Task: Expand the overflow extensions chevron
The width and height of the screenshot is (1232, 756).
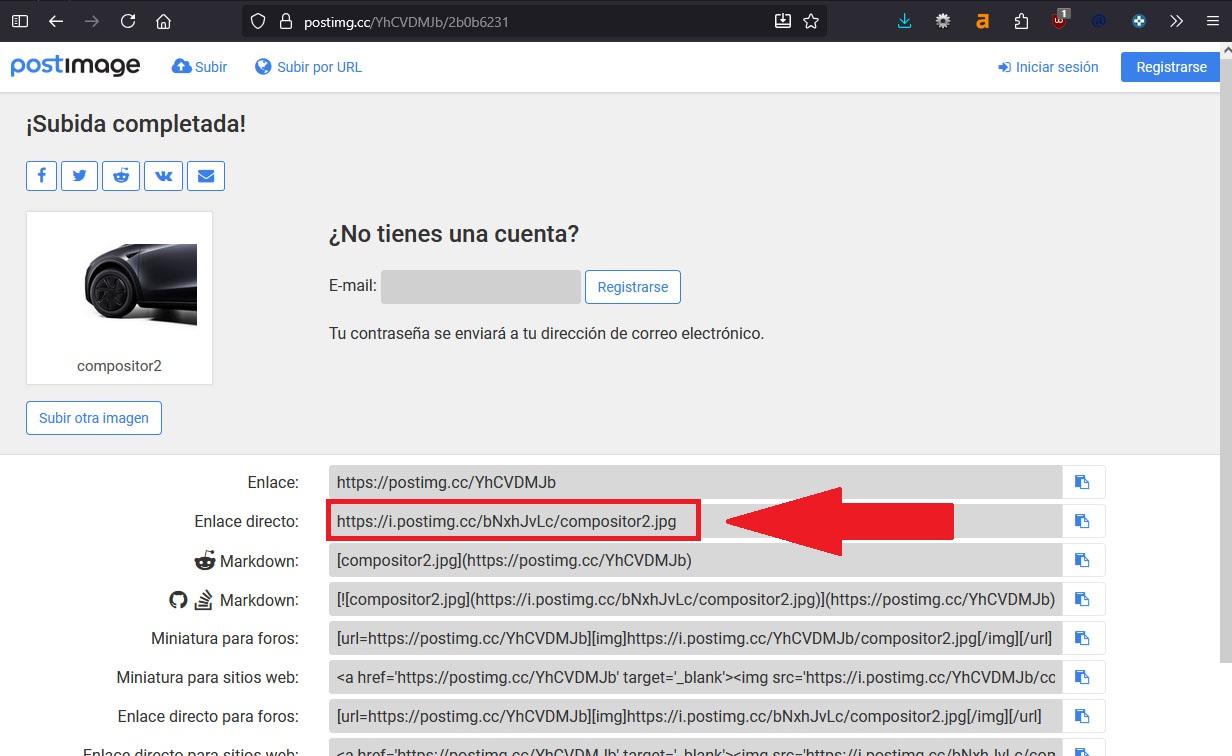Action: click(1176, 21)
